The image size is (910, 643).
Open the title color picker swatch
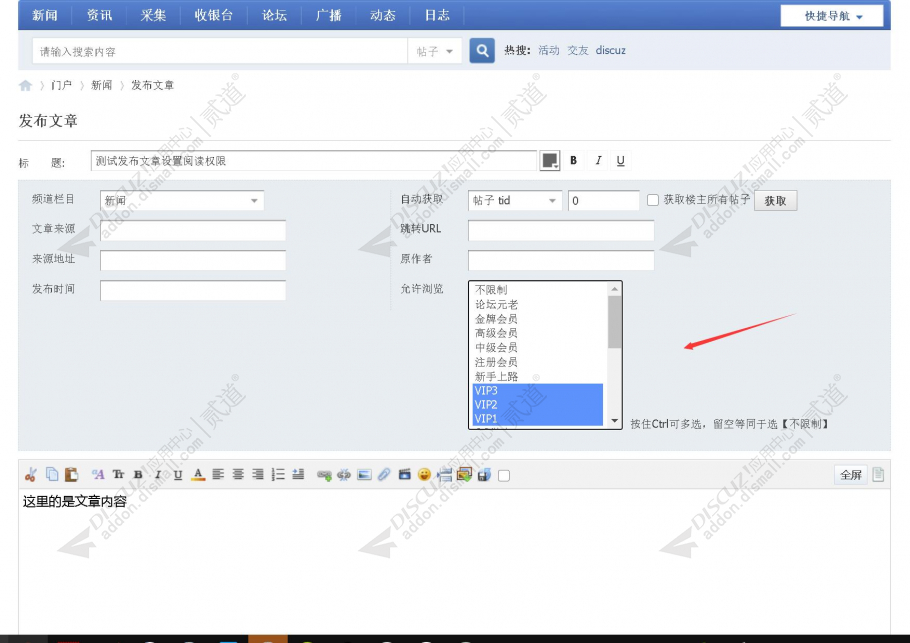(x=550, y=160)
